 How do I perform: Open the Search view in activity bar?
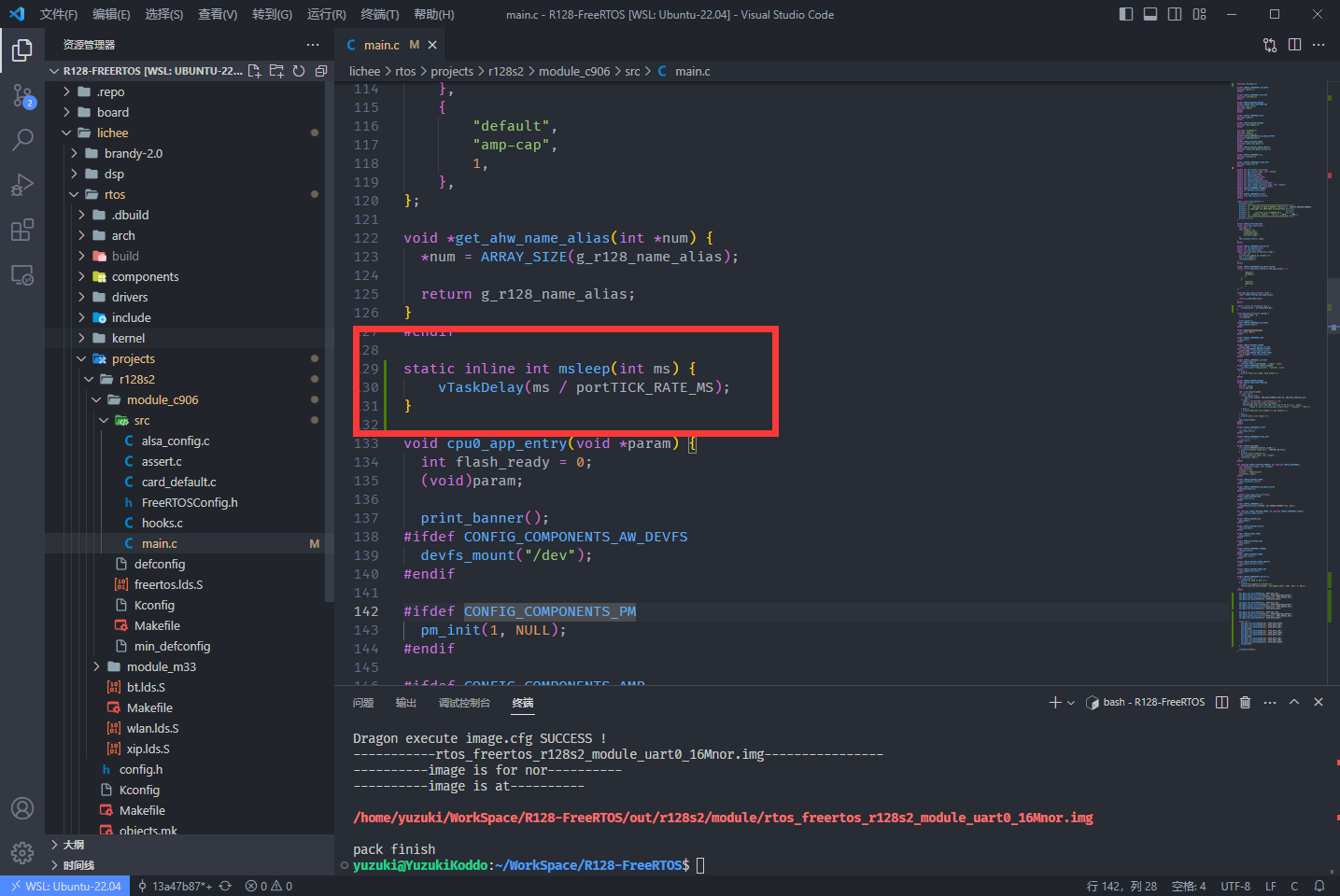(x=22, y=140)
